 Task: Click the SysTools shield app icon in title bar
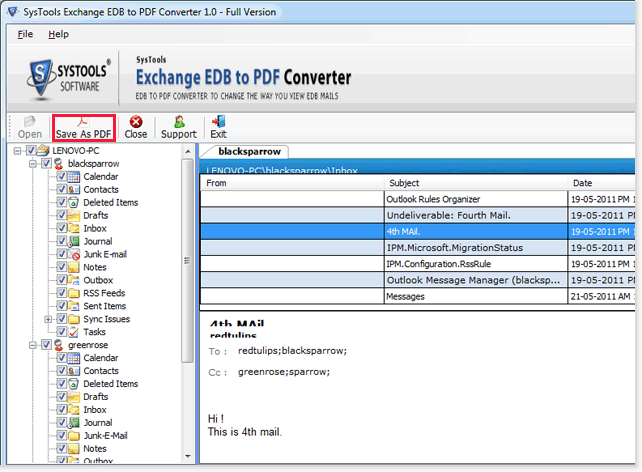tap(13, 11)
